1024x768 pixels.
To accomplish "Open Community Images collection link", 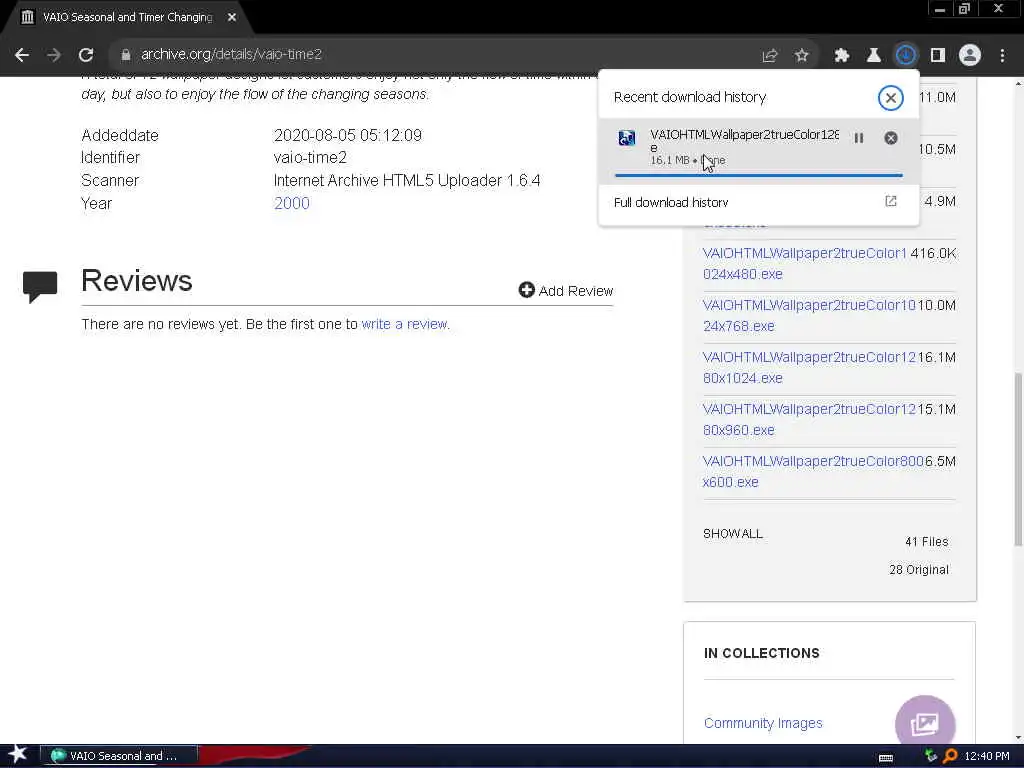I will point(763,723).
